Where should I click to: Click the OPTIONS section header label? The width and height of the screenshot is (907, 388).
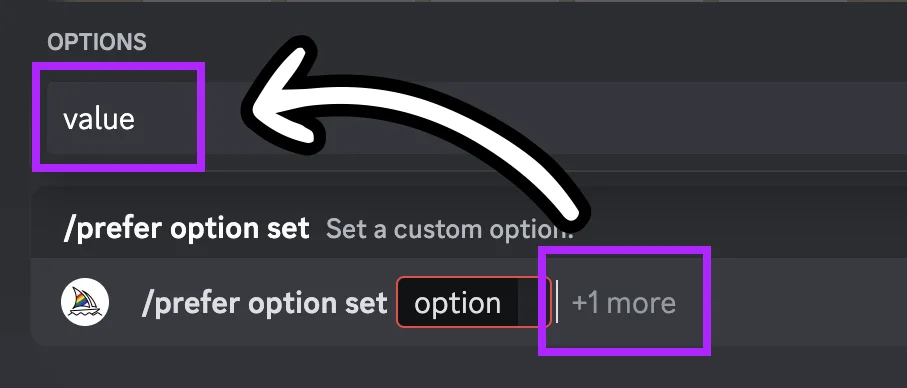pyautogui.click(x=97, y=42)
